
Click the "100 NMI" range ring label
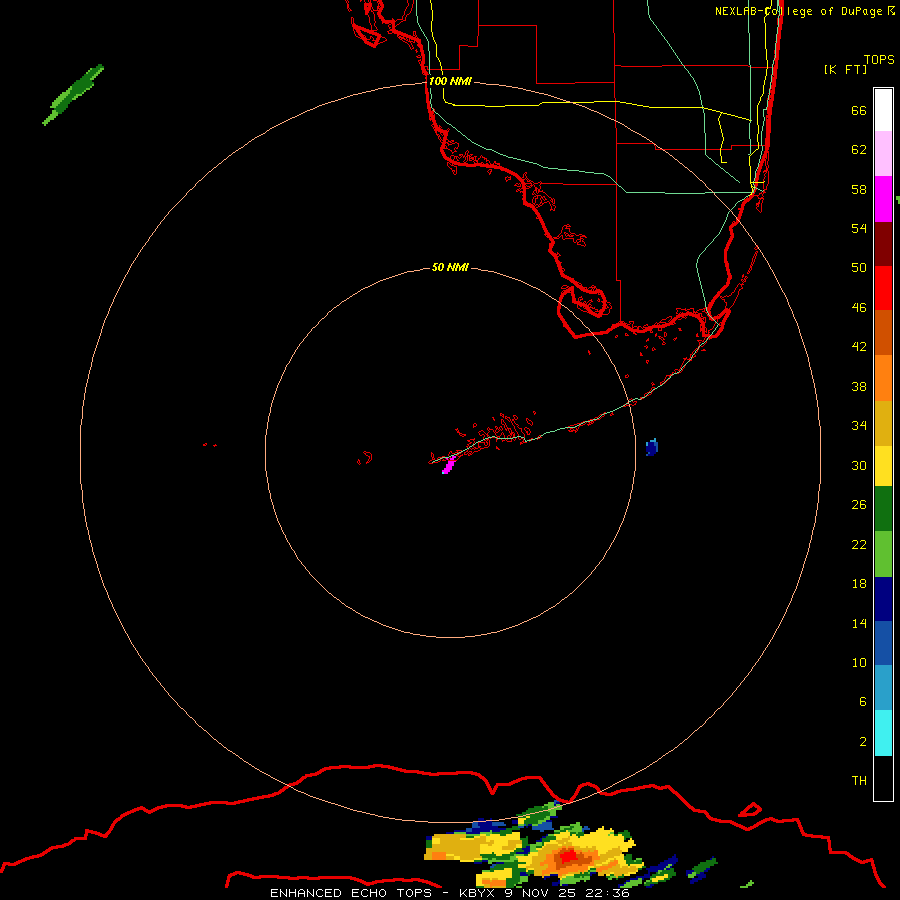pos(450,81)
